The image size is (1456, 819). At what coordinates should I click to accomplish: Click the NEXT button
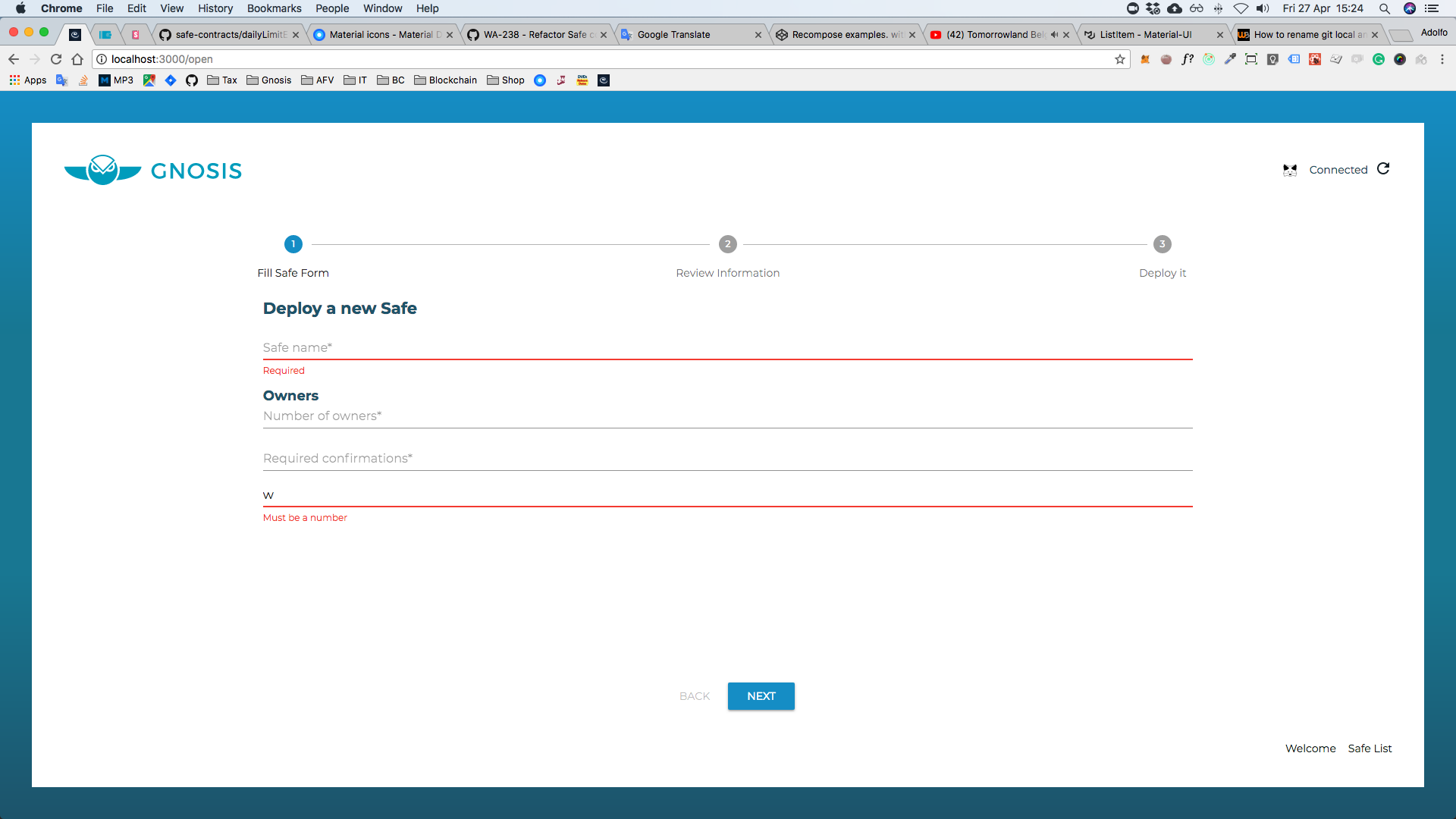(x=761, y=696)
